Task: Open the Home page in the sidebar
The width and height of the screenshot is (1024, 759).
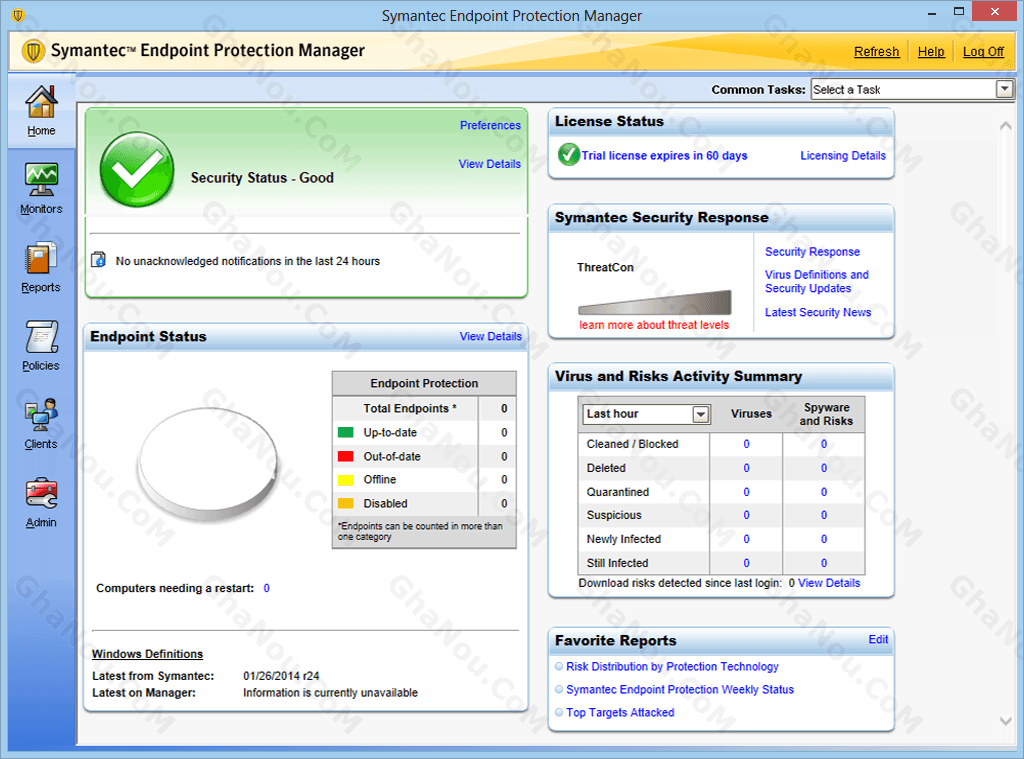Action: point(41,110)
